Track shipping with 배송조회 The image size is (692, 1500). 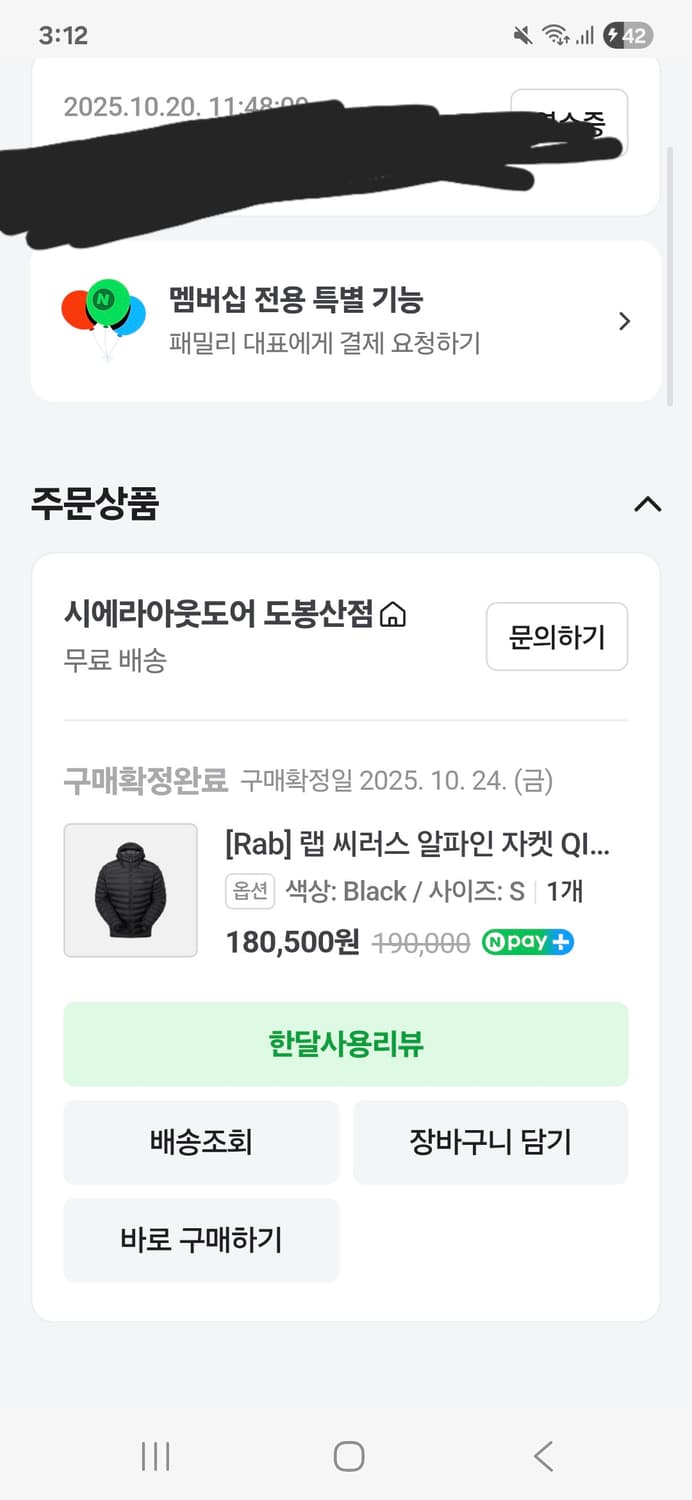click(200, 1142)
